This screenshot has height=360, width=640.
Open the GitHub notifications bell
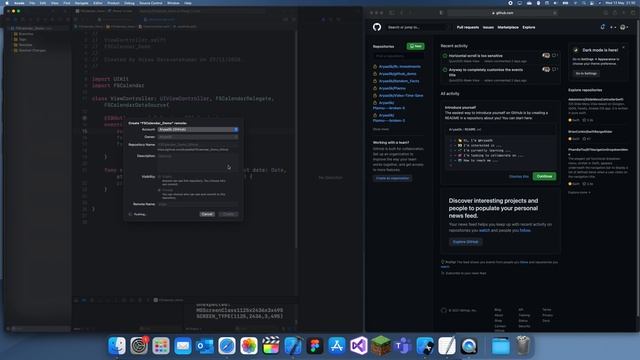602,27
